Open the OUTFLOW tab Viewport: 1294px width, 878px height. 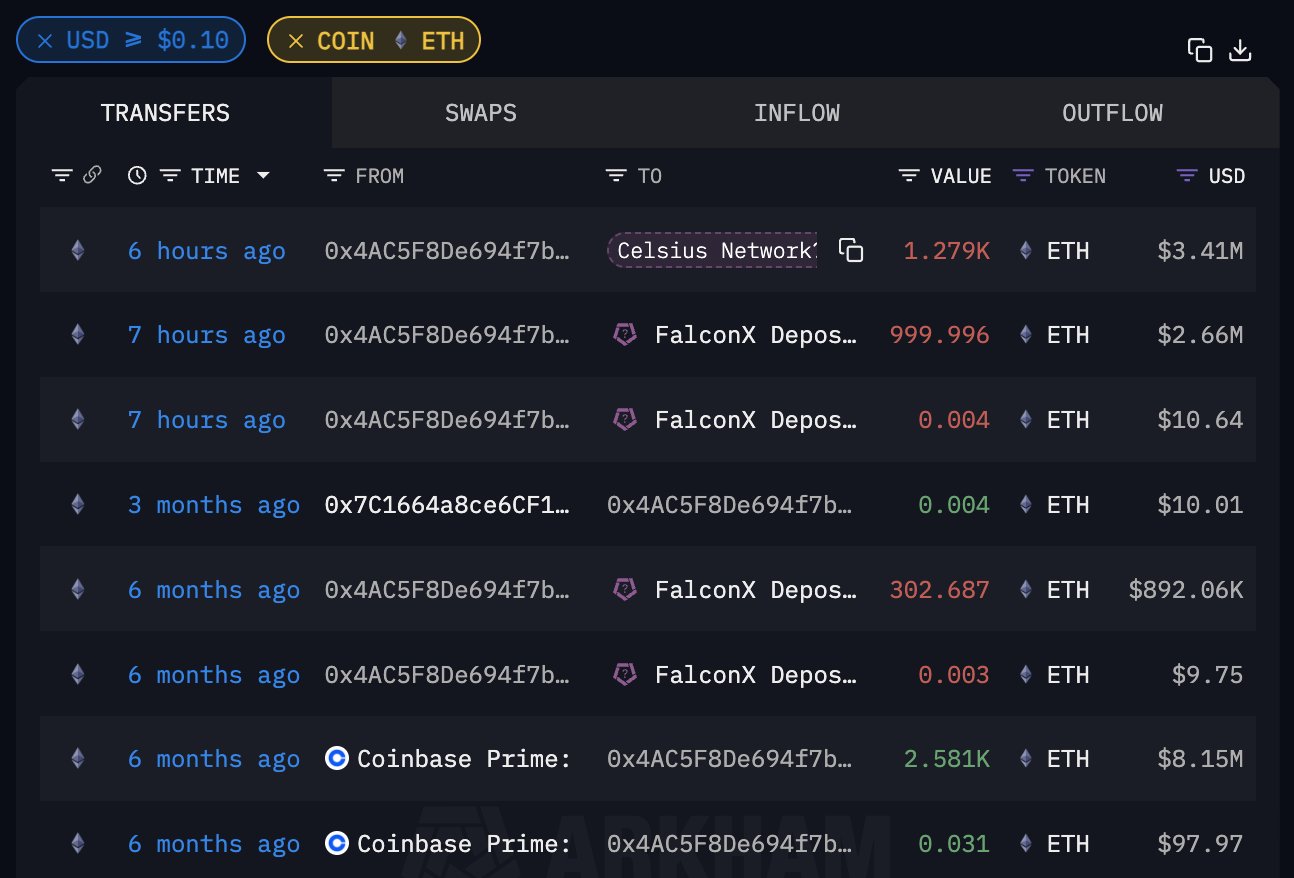[1112, 113]
